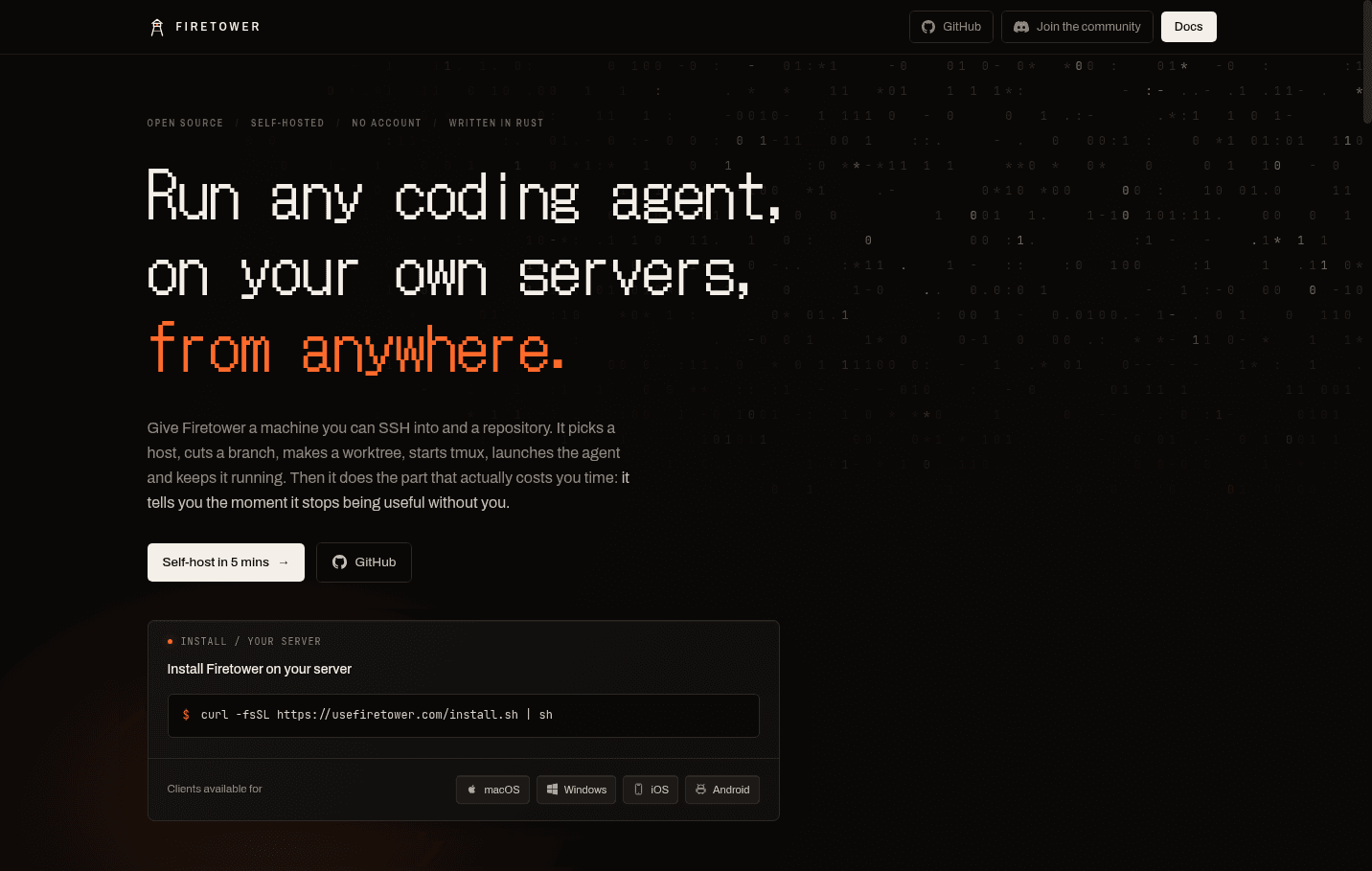
Task: Click the 'on your own servers,' headline
Action: (448, 275)
